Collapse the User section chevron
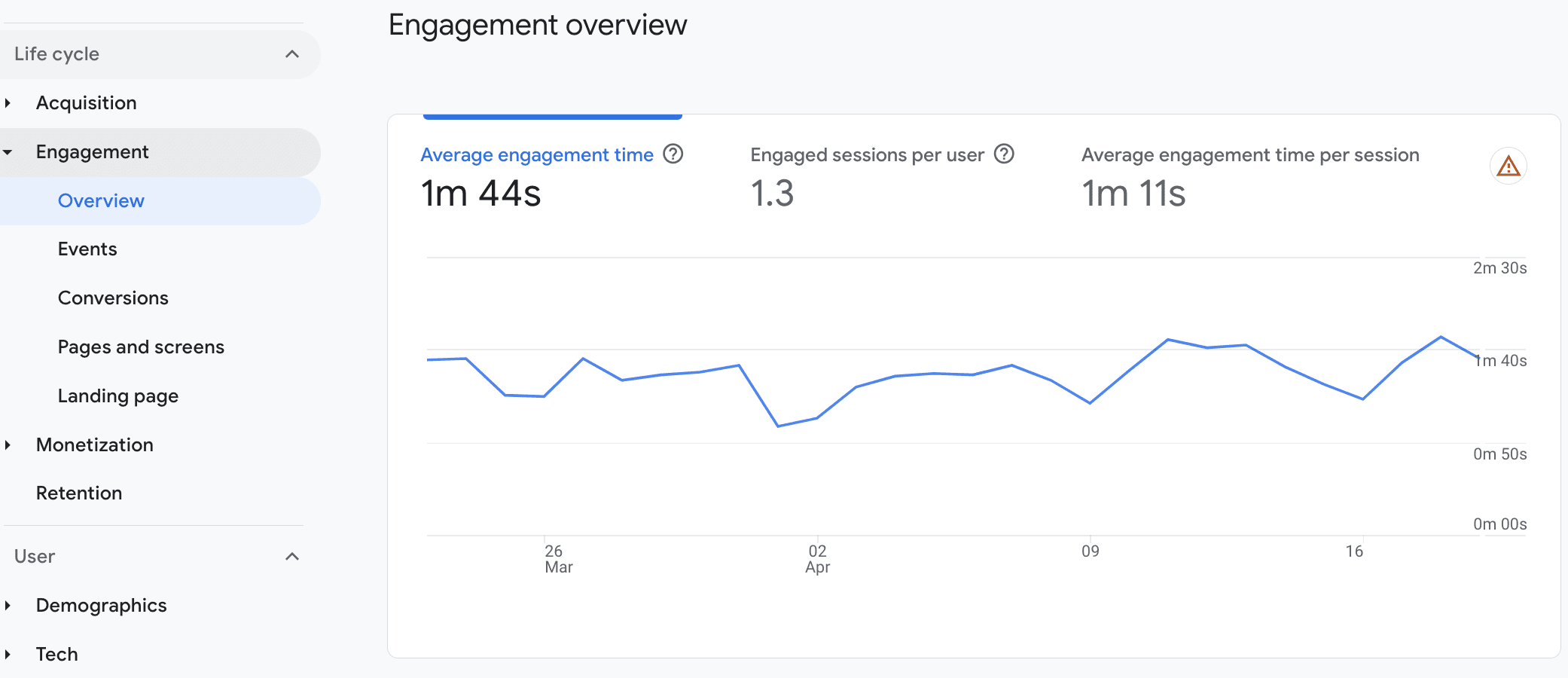Viewport: 1568px width, 678px height. point(292,557)
